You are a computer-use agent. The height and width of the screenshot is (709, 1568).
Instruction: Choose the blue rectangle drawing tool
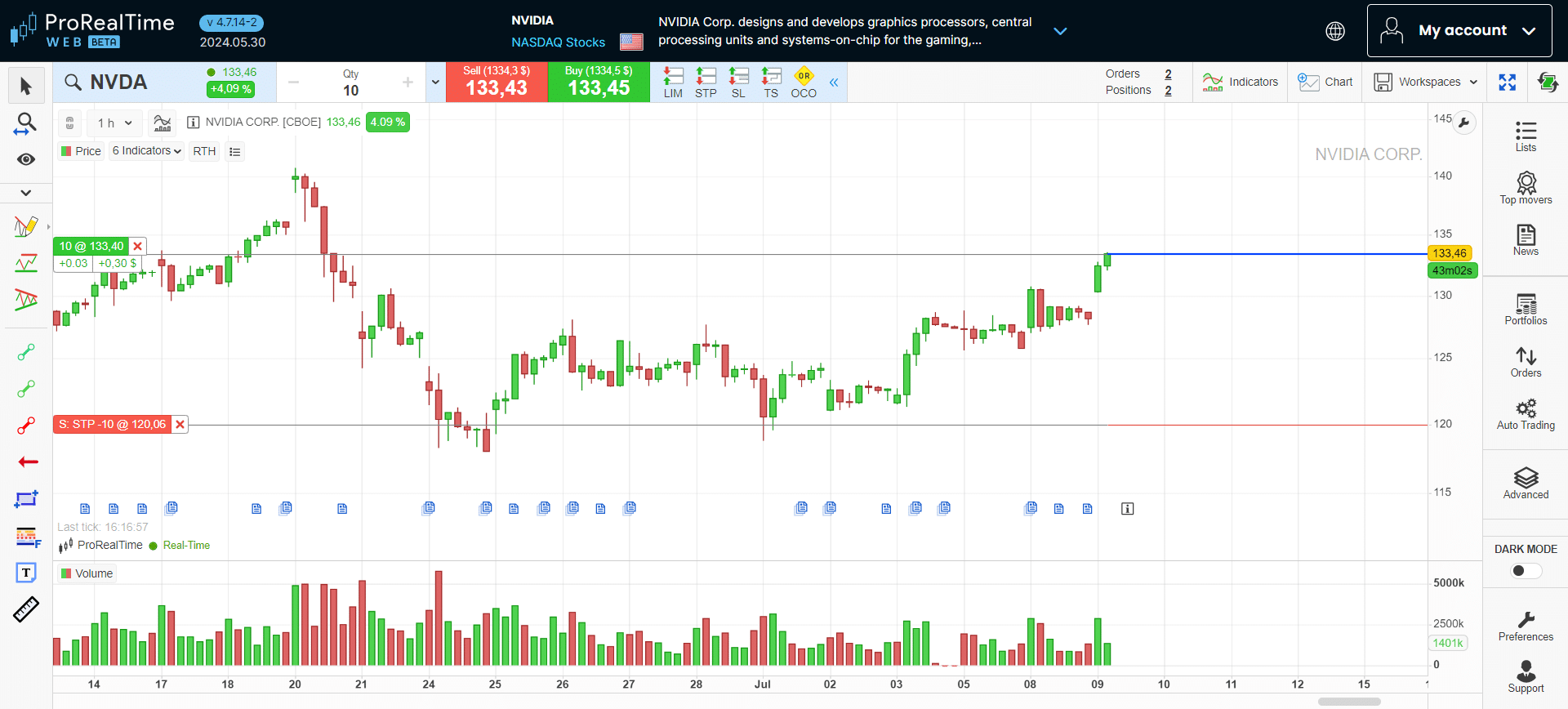27,498
